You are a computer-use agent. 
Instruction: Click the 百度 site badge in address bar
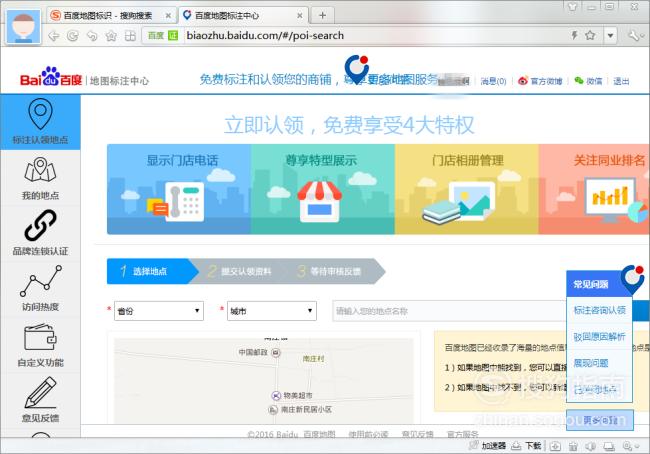(162, 36)
